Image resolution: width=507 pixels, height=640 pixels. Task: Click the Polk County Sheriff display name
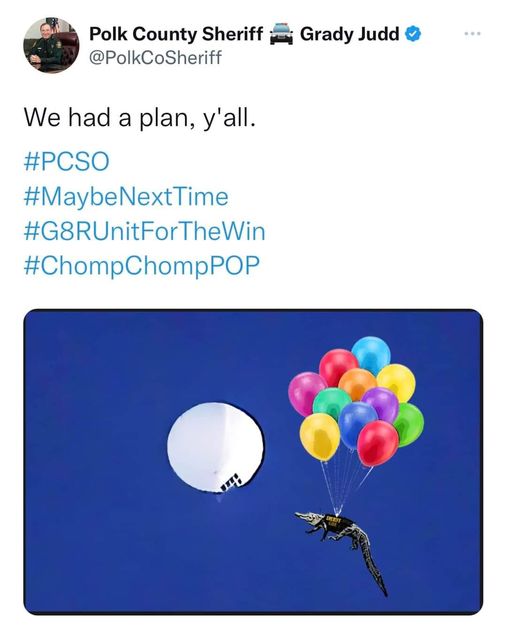(176, 34)
